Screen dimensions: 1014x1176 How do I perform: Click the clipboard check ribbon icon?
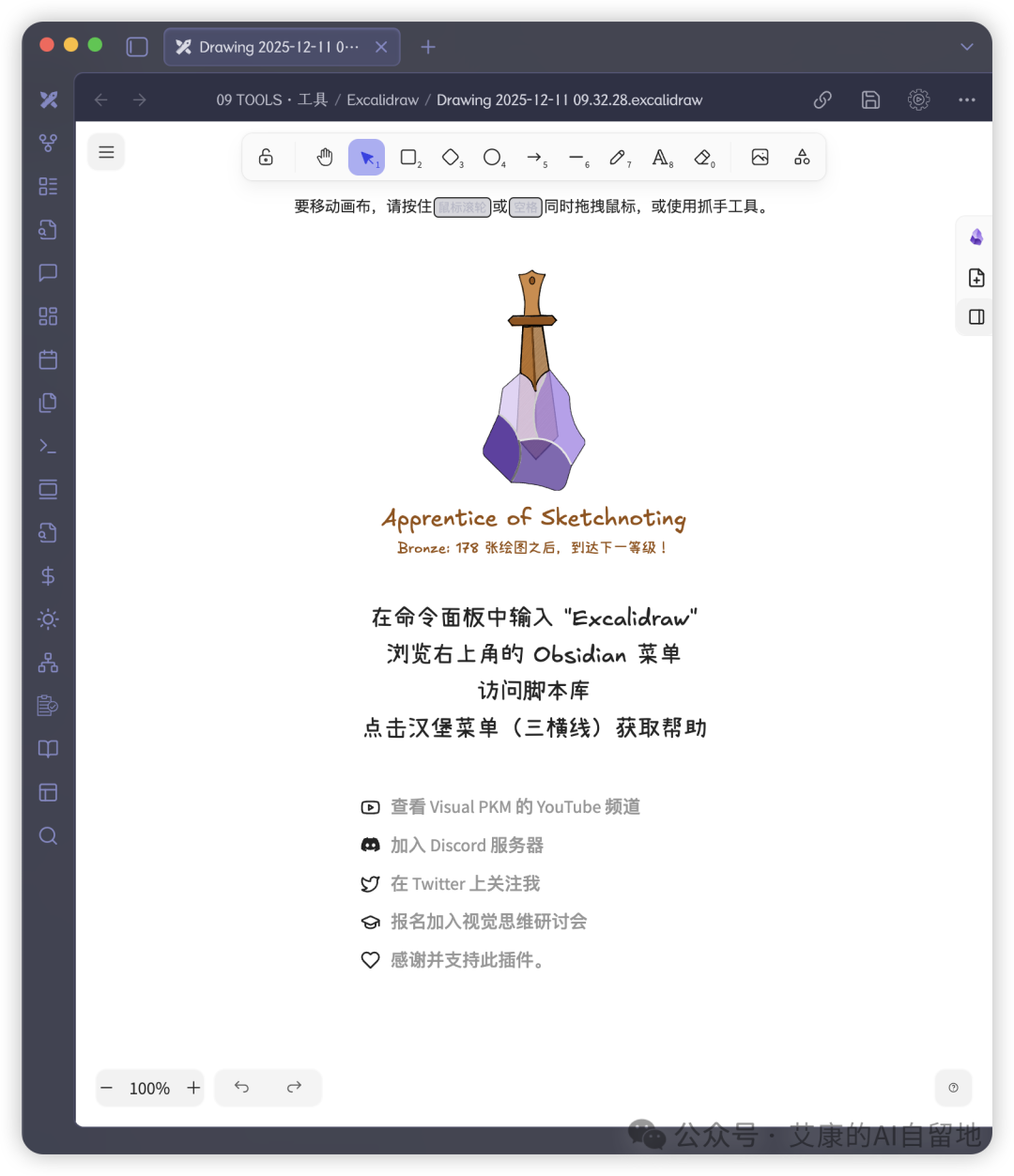coord(48,706)
